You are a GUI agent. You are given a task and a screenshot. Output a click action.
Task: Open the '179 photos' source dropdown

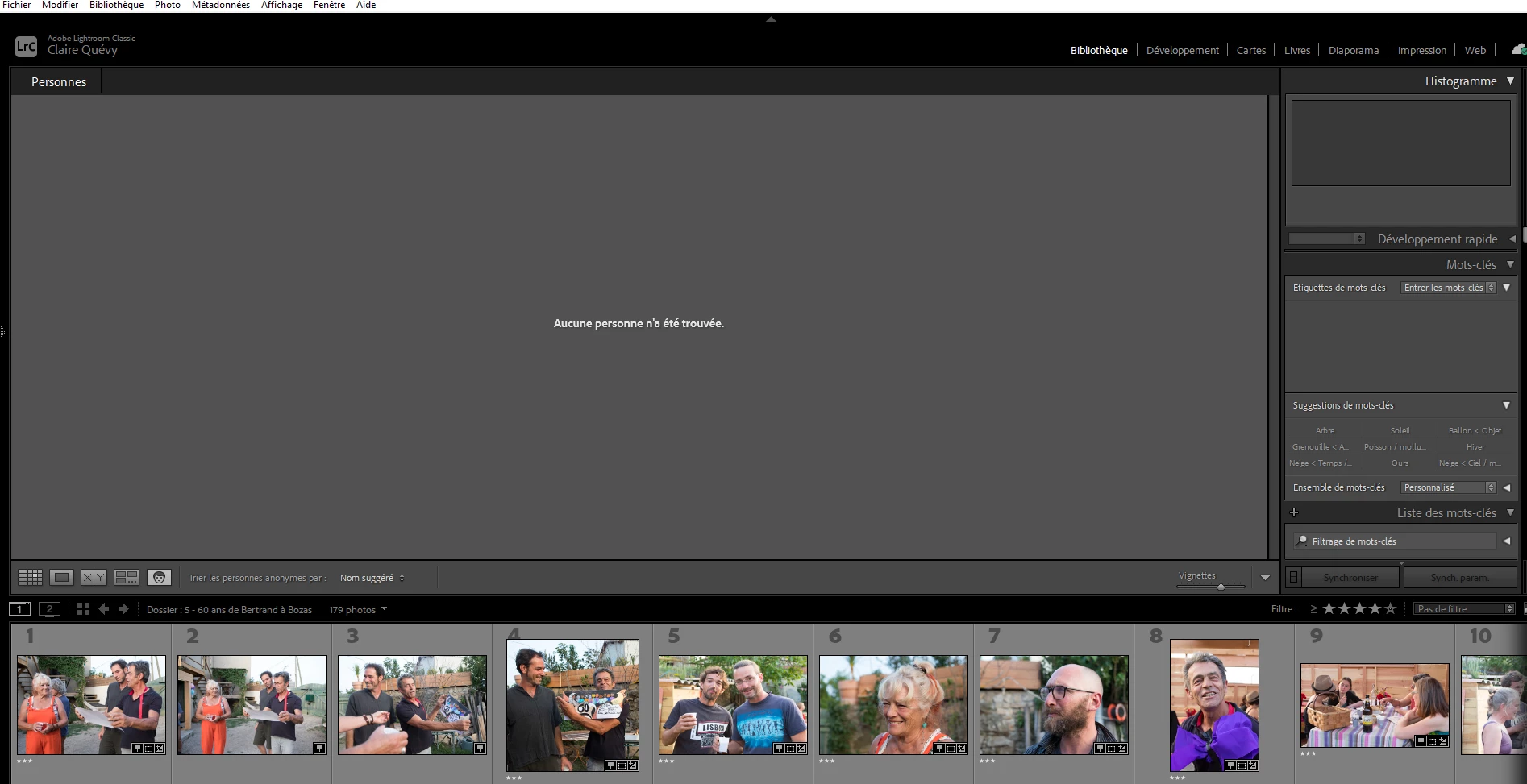pyautogui.click(x=358, y=609)
